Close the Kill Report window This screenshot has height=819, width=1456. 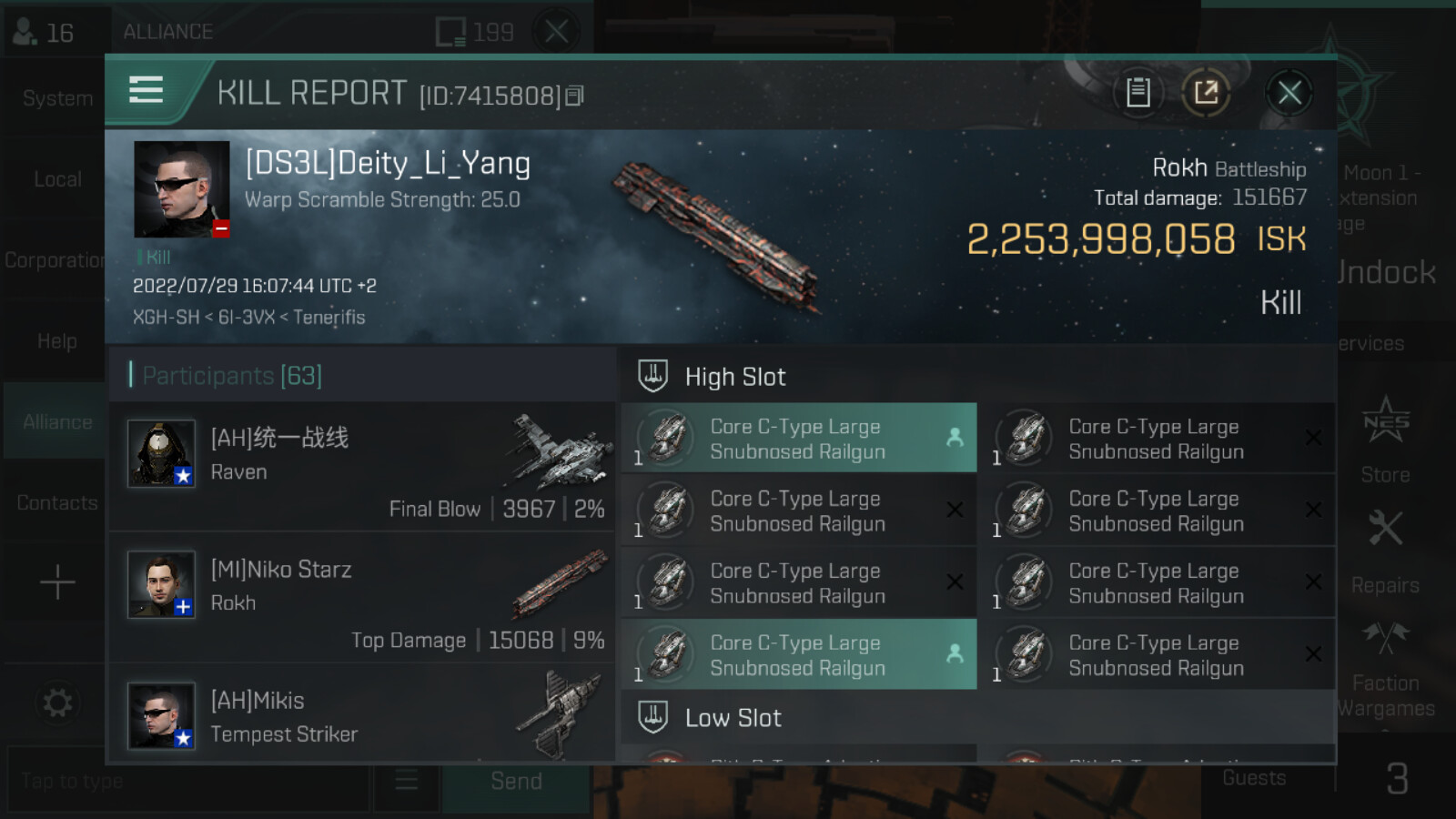click(x=1289, y=92)
